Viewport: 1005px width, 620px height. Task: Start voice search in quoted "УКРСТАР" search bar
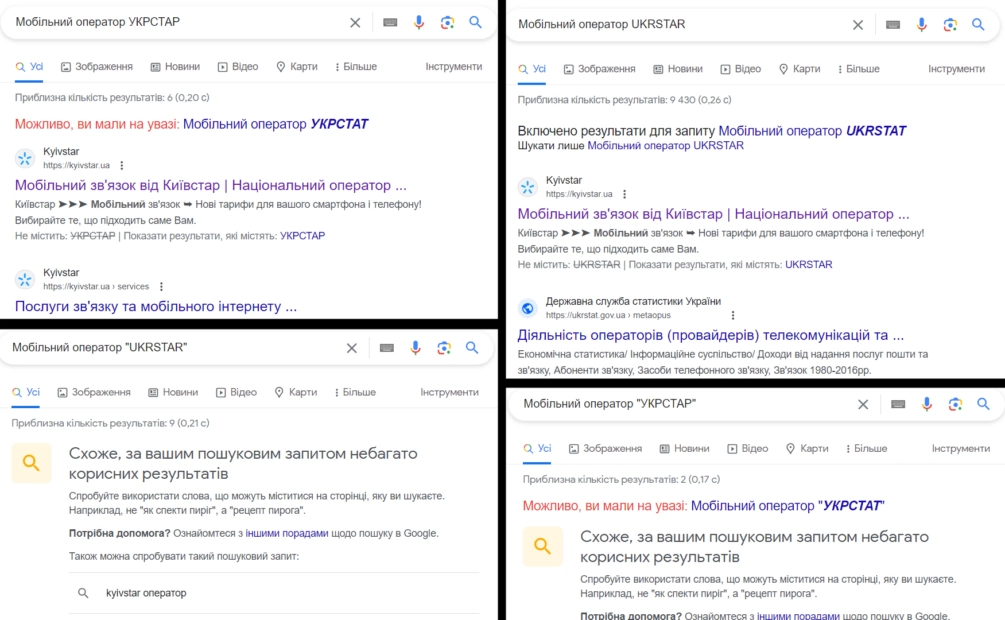coord(927,405)
